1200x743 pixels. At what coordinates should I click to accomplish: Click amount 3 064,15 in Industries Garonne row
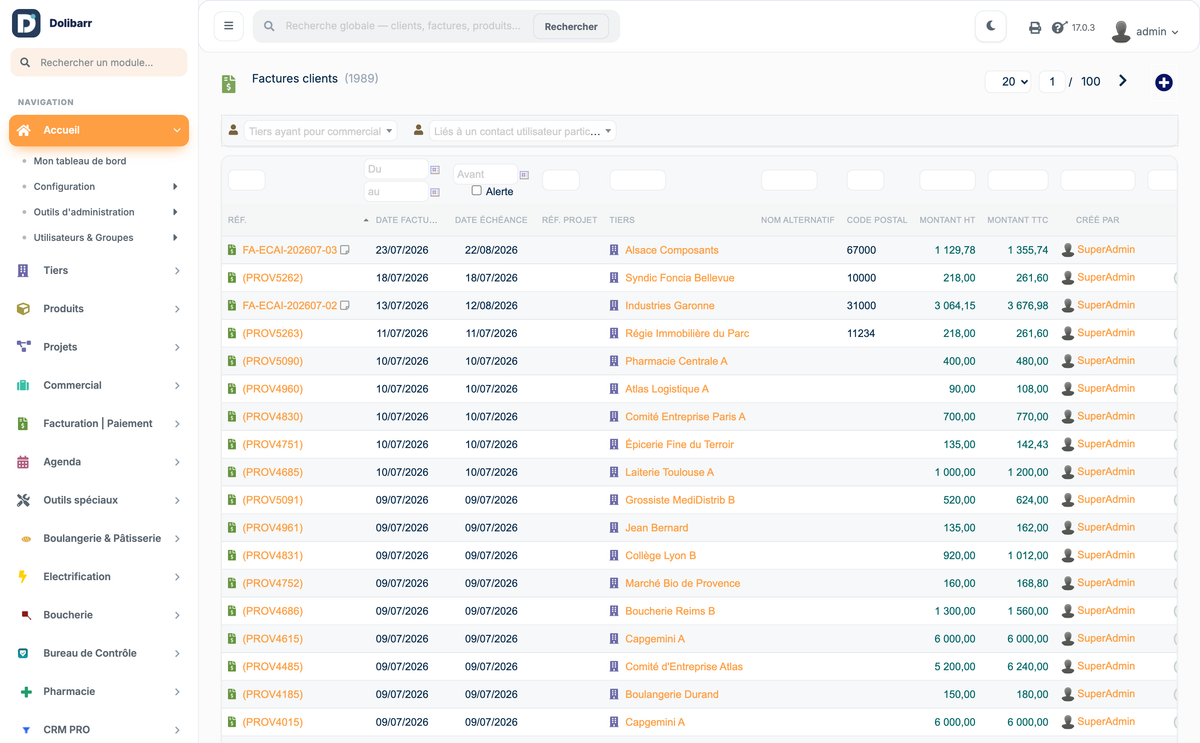pos(955,306)
